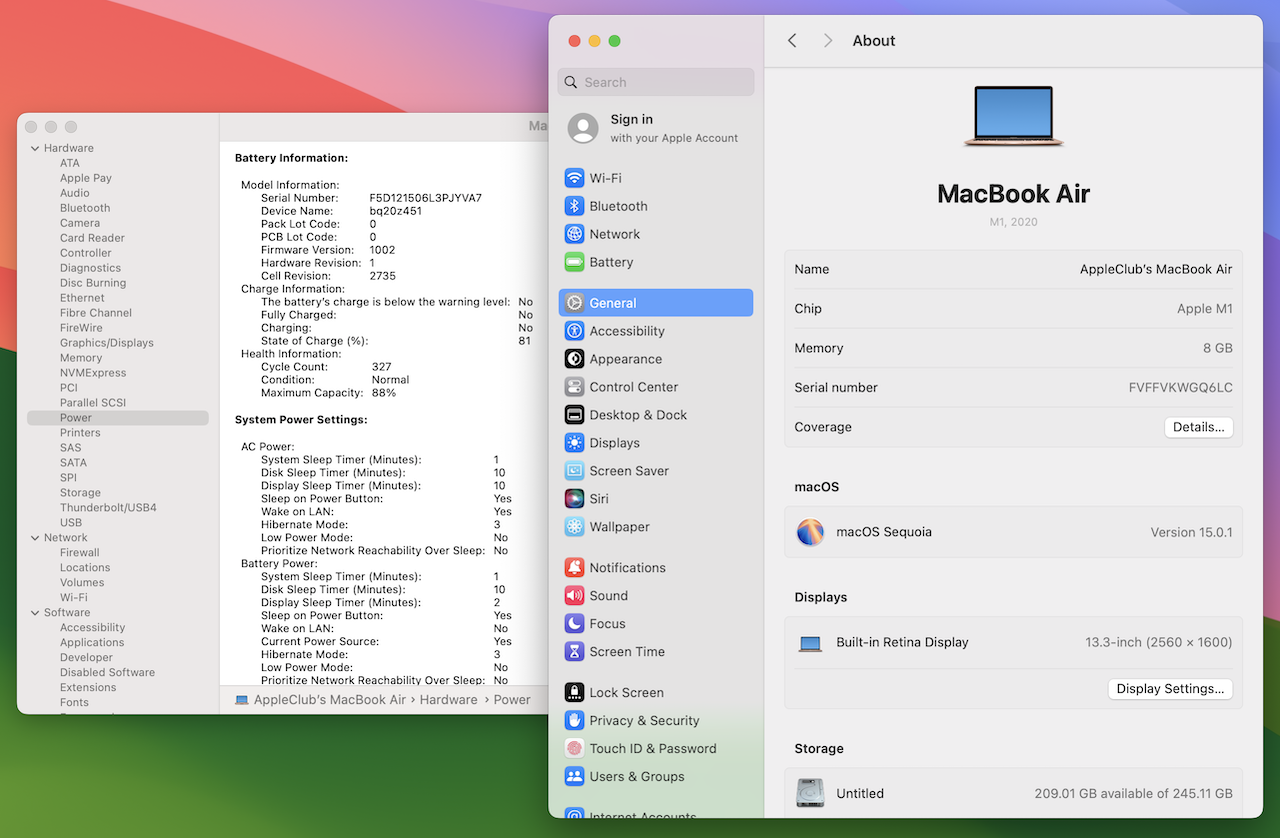Open Screen Time settings pane
This screenshot has height=838, width=1280.
click(x=655, y=652)
